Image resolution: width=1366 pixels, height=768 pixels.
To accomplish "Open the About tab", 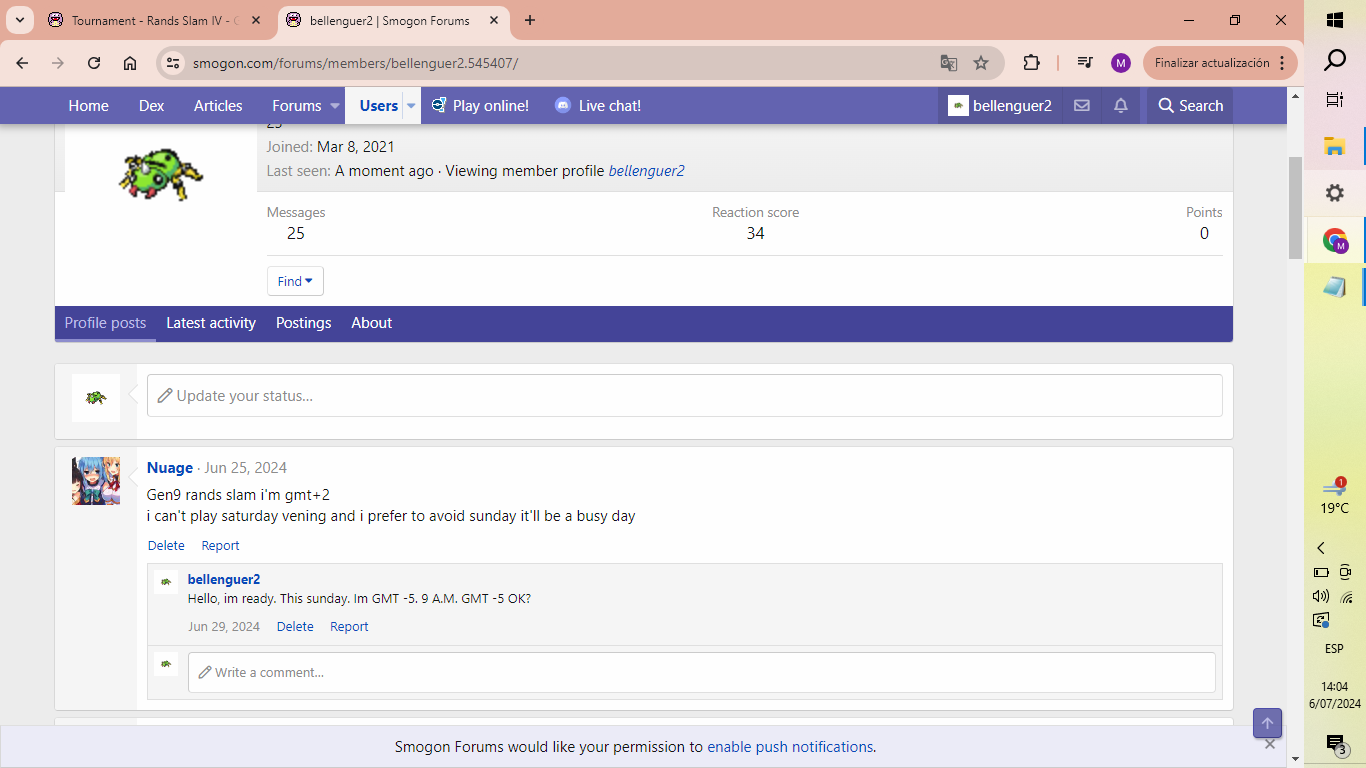I will (x=371, y=323).
